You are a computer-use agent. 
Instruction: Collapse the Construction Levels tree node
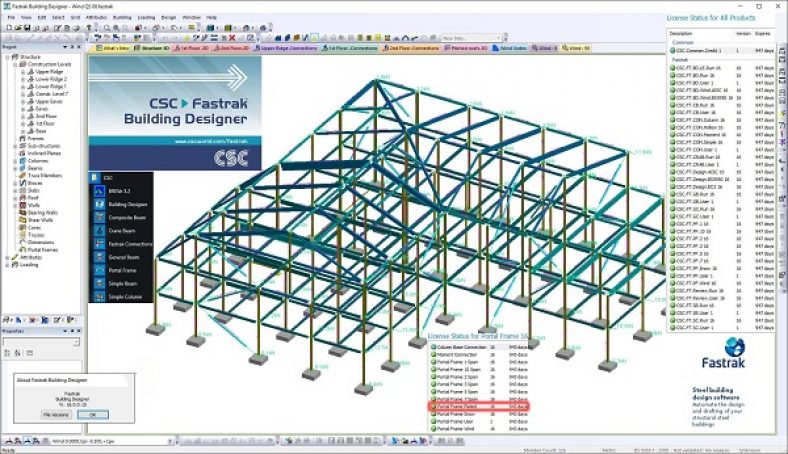pos(15,64)
